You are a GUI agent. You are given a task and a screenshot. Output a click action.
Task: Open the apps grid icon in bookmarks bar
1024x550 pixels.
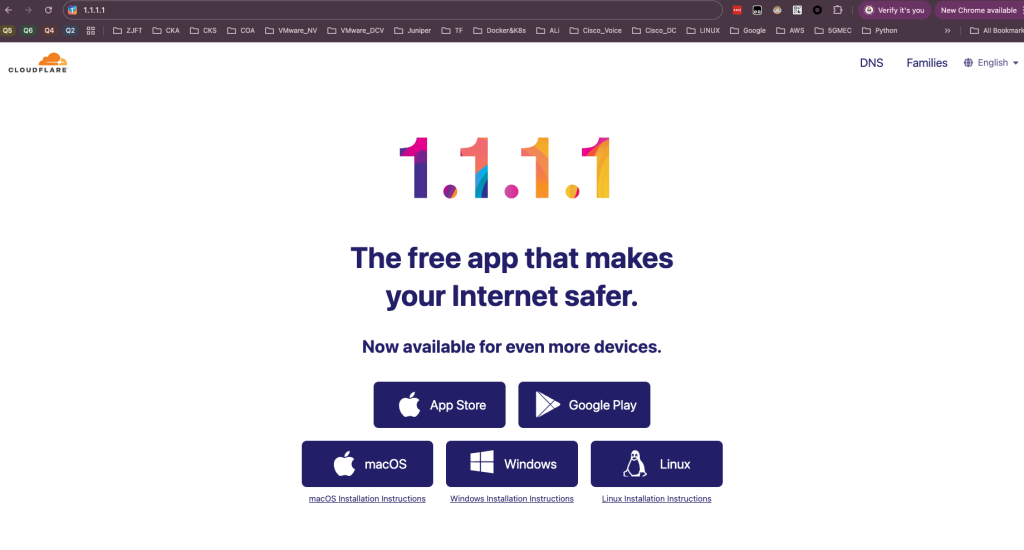click(x=91, y=31)
